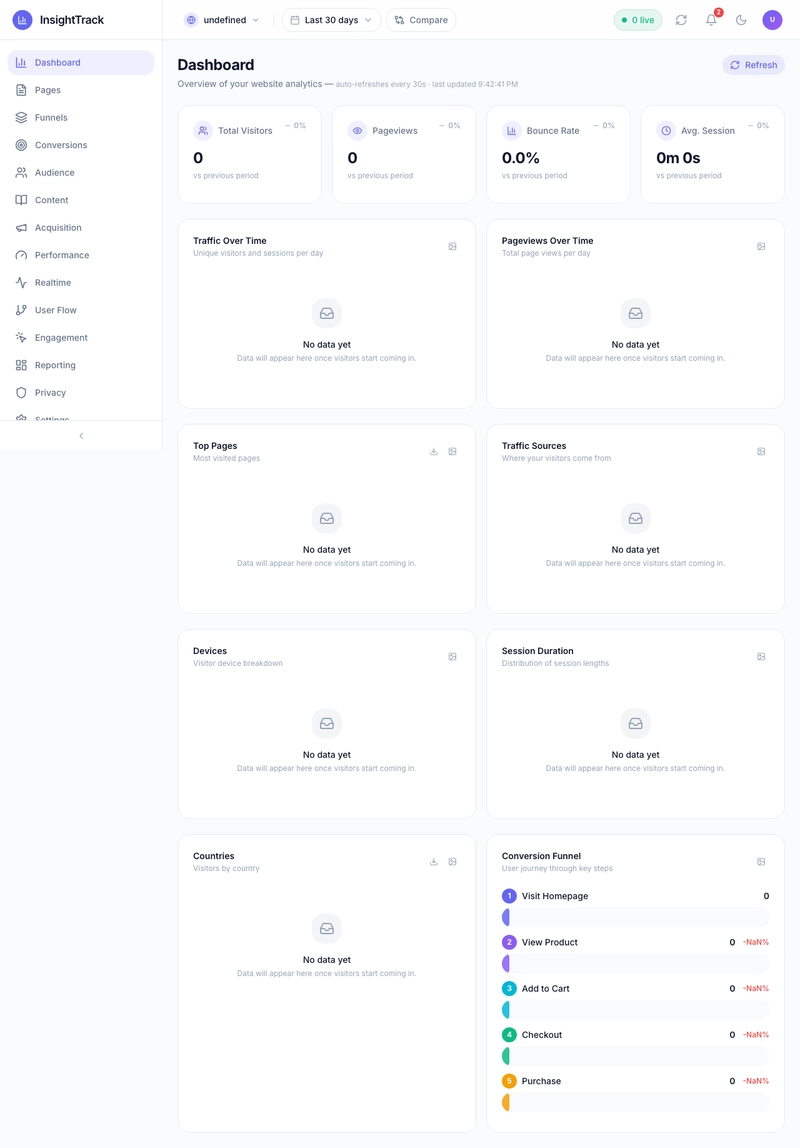Open Audience in sidebar
The width and height of the screenshot is (800, 1148).
tap(81, 173)
